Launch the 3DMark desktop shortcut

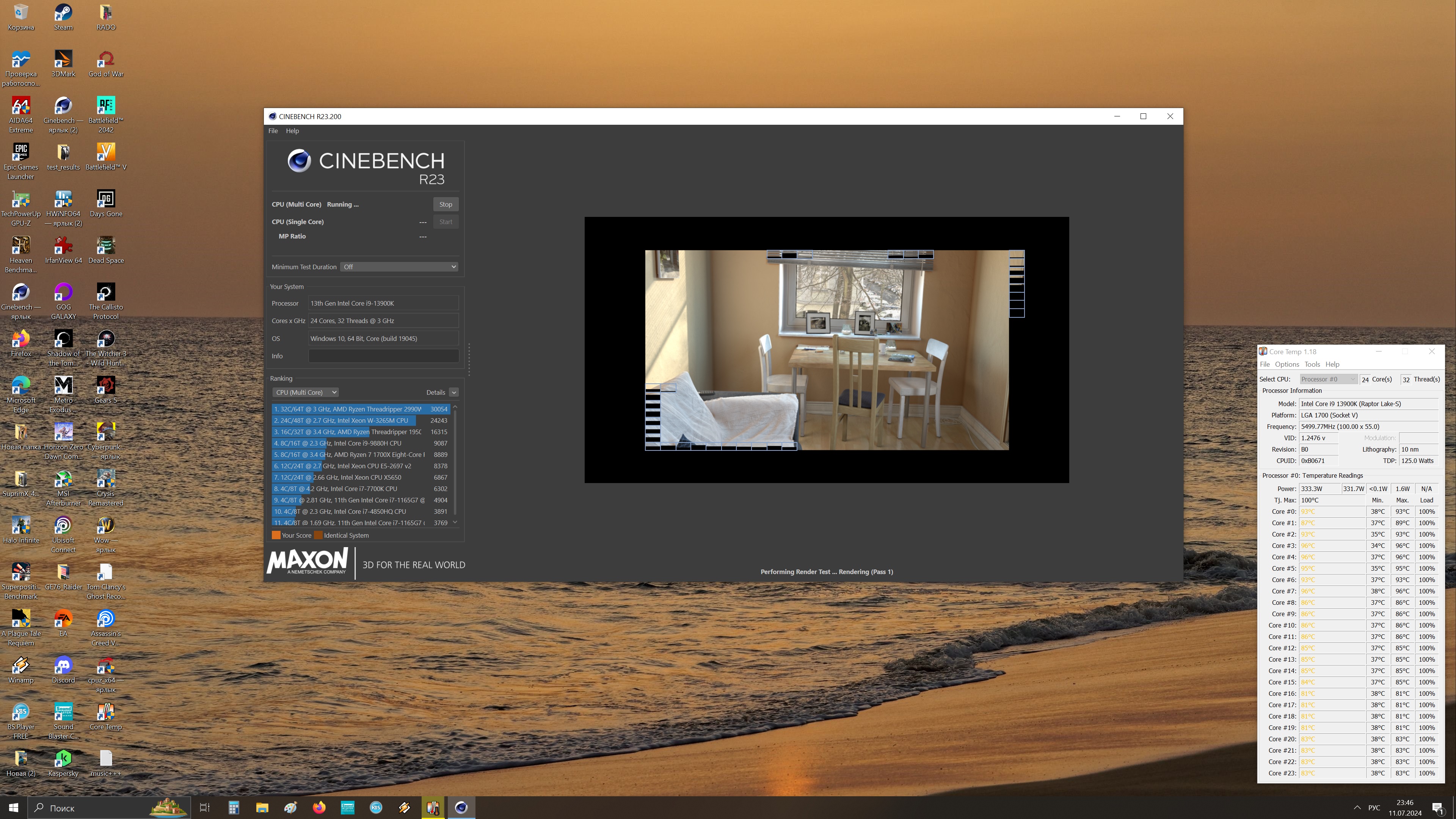[63, 60]
